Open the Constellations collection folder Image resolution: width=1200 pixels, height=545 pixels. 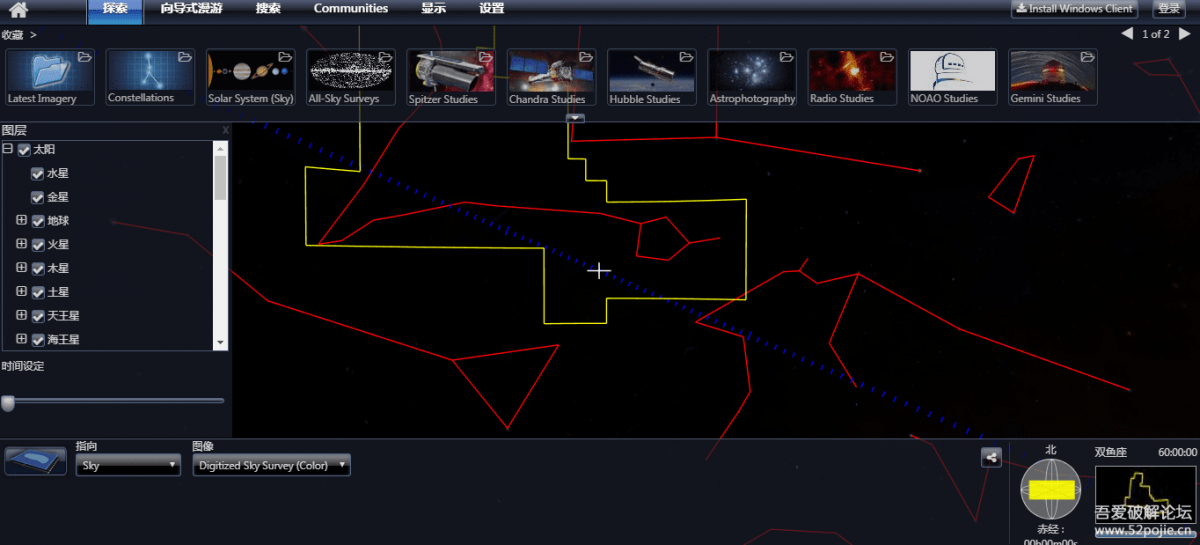point(150,77)
